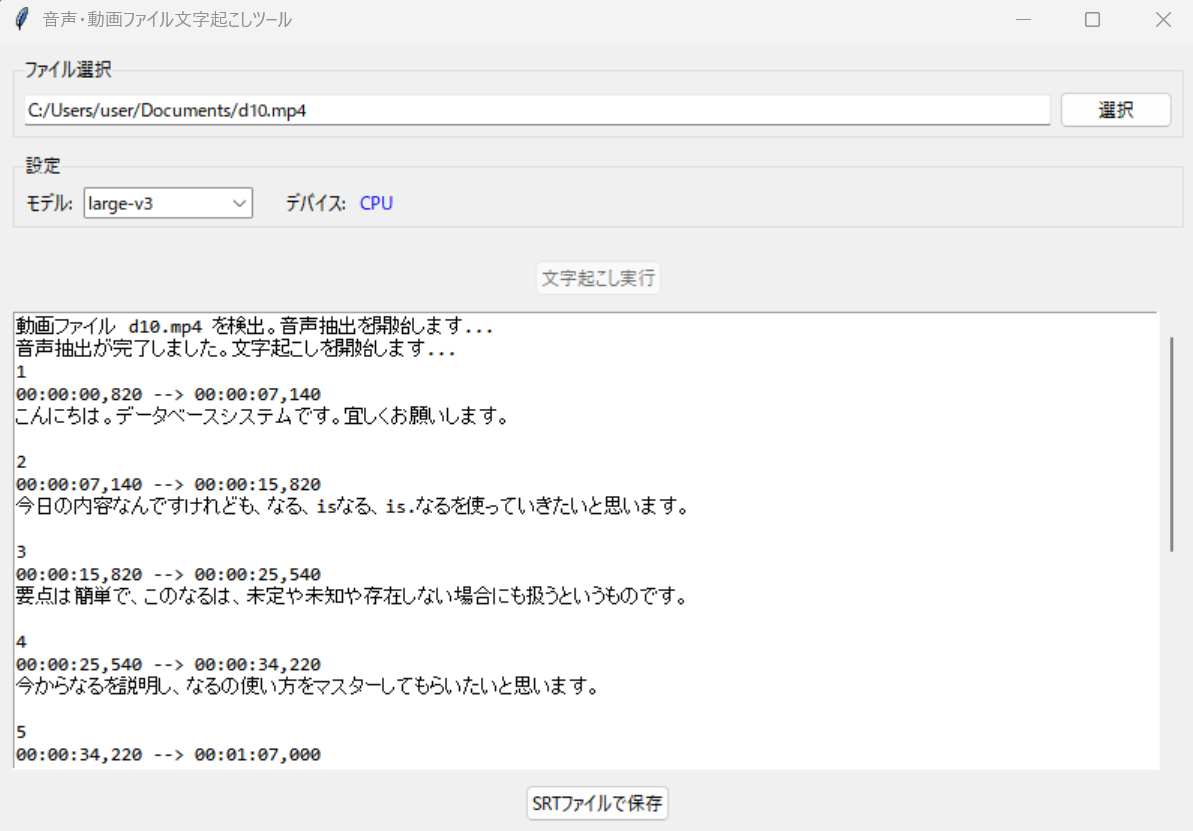Close the transcription tool window

click(x=1163, y=20)
